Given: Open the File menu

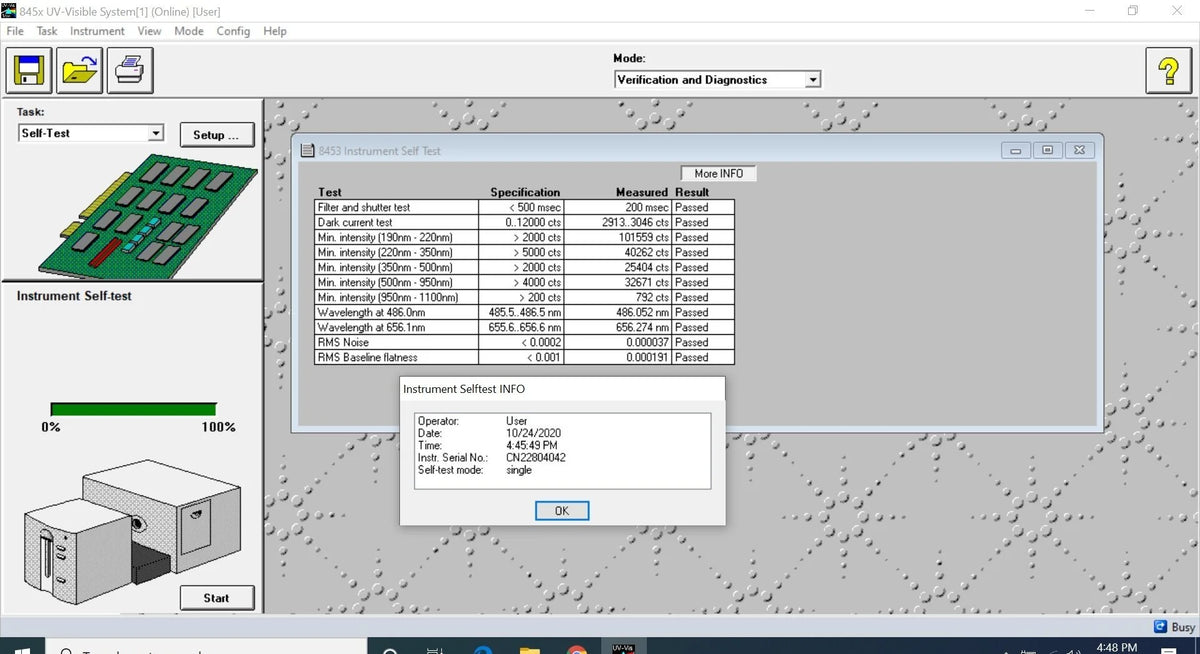Looking at the screenshot, I should pos(15,31).
